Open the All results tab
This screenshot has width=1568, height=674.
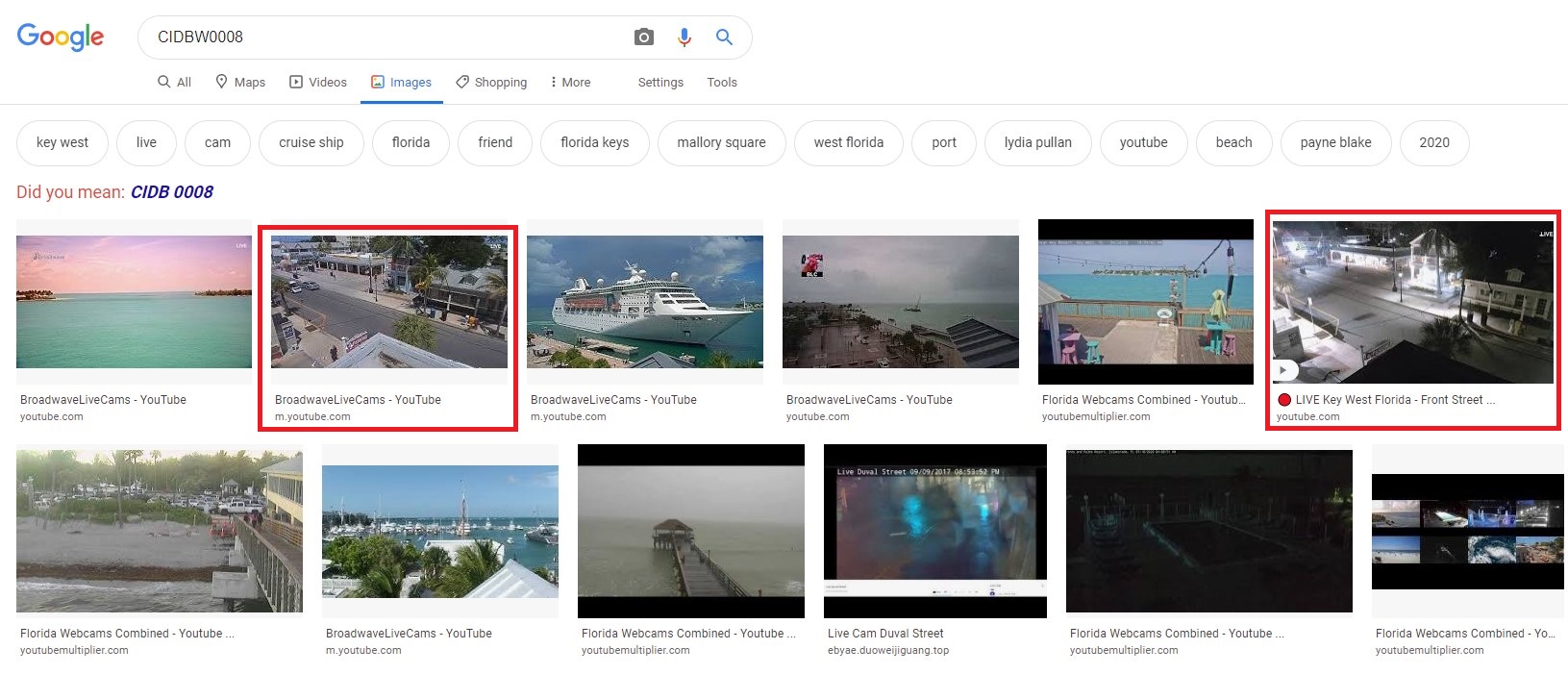coord(174,82)
